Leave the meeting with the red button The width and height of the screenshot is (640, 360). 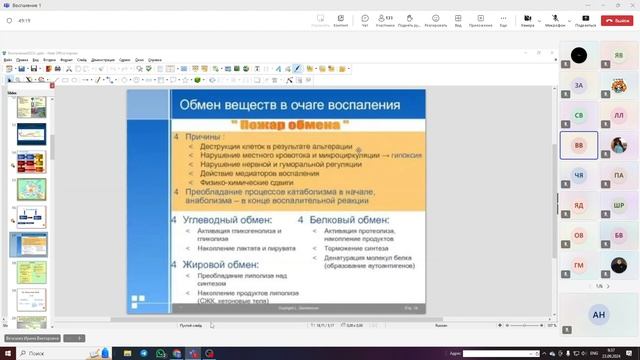click(617, 20)
